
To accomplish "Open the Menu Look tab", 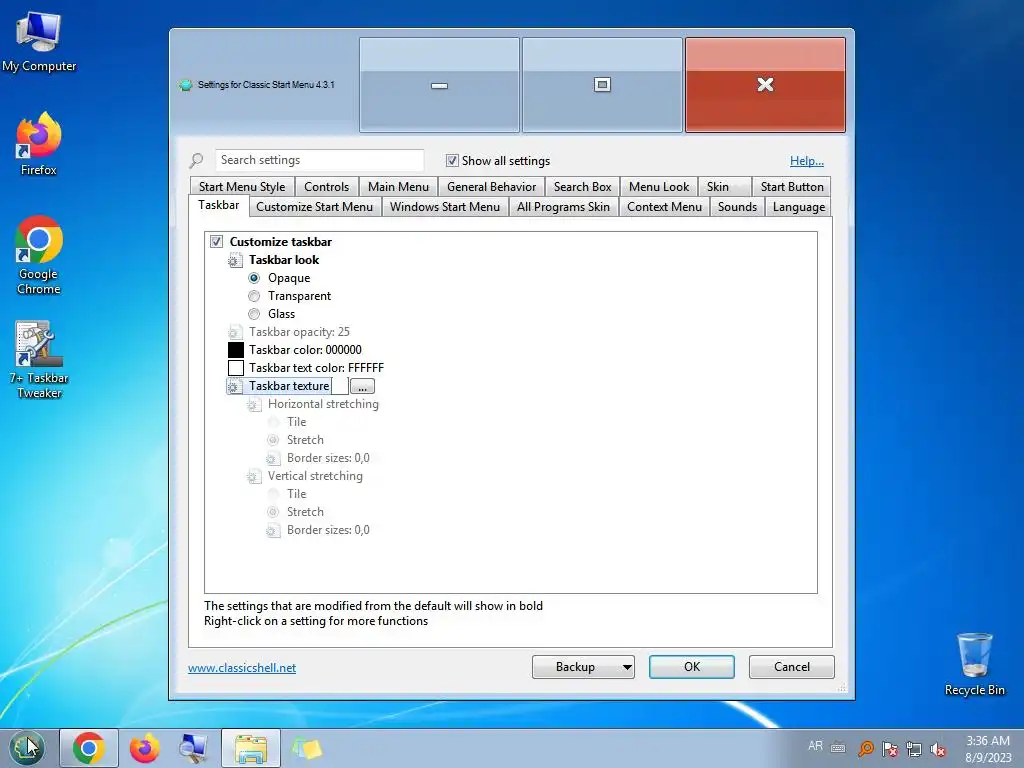I will click(x=659, y=187).
